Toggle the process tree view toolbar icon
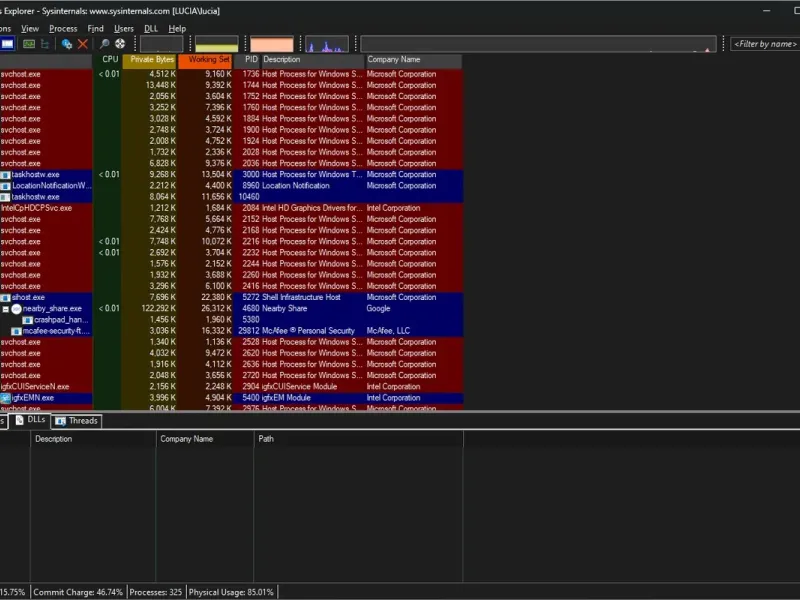The image size is (800, 600). pyautogui.click(x=45, y=44)
